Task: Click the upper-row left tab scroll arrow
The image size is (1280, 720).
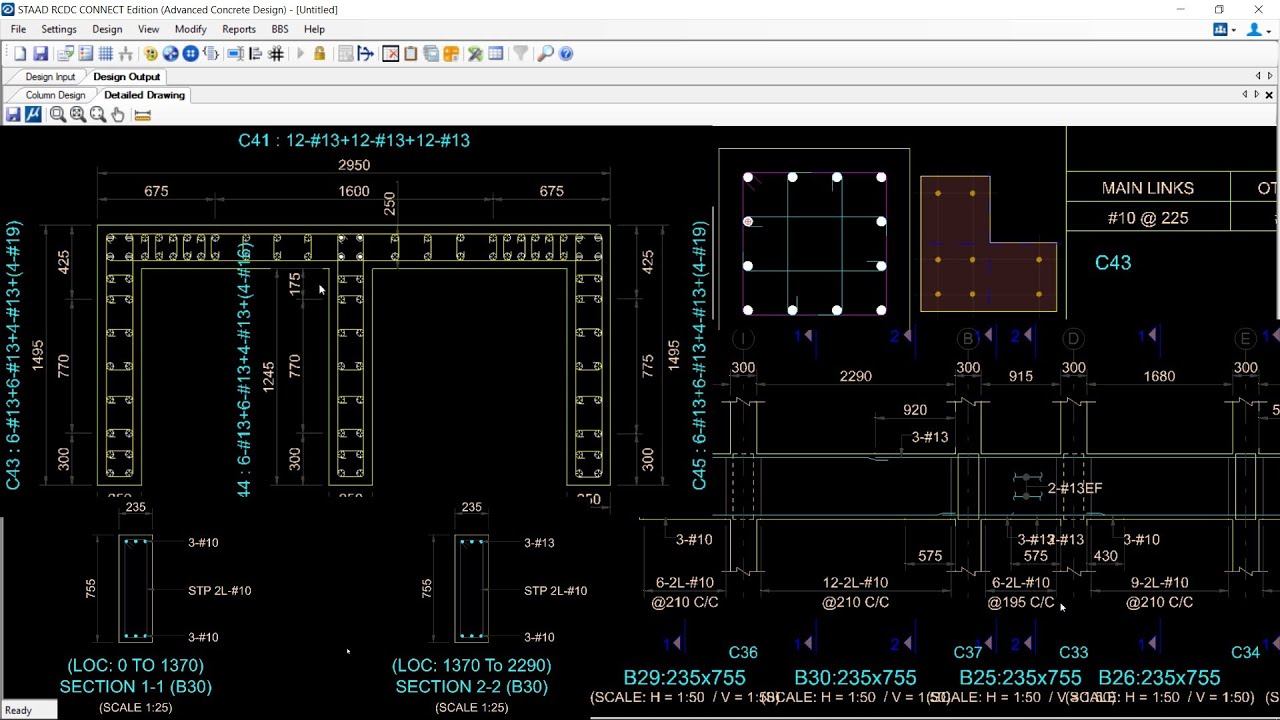Action: (x=1258, y=76)
